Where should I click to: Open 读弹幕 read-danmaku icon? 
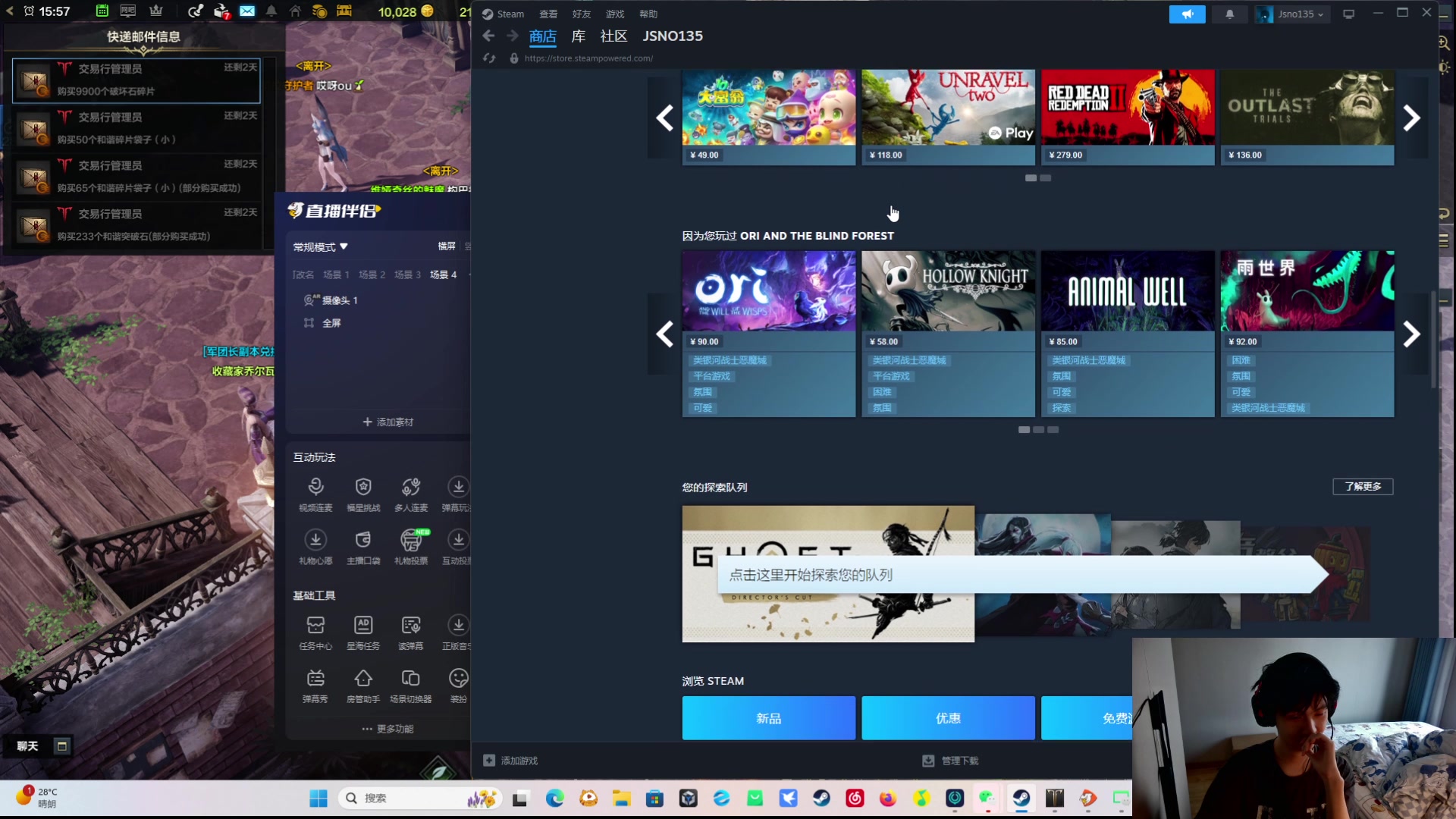tap(411, 632)
